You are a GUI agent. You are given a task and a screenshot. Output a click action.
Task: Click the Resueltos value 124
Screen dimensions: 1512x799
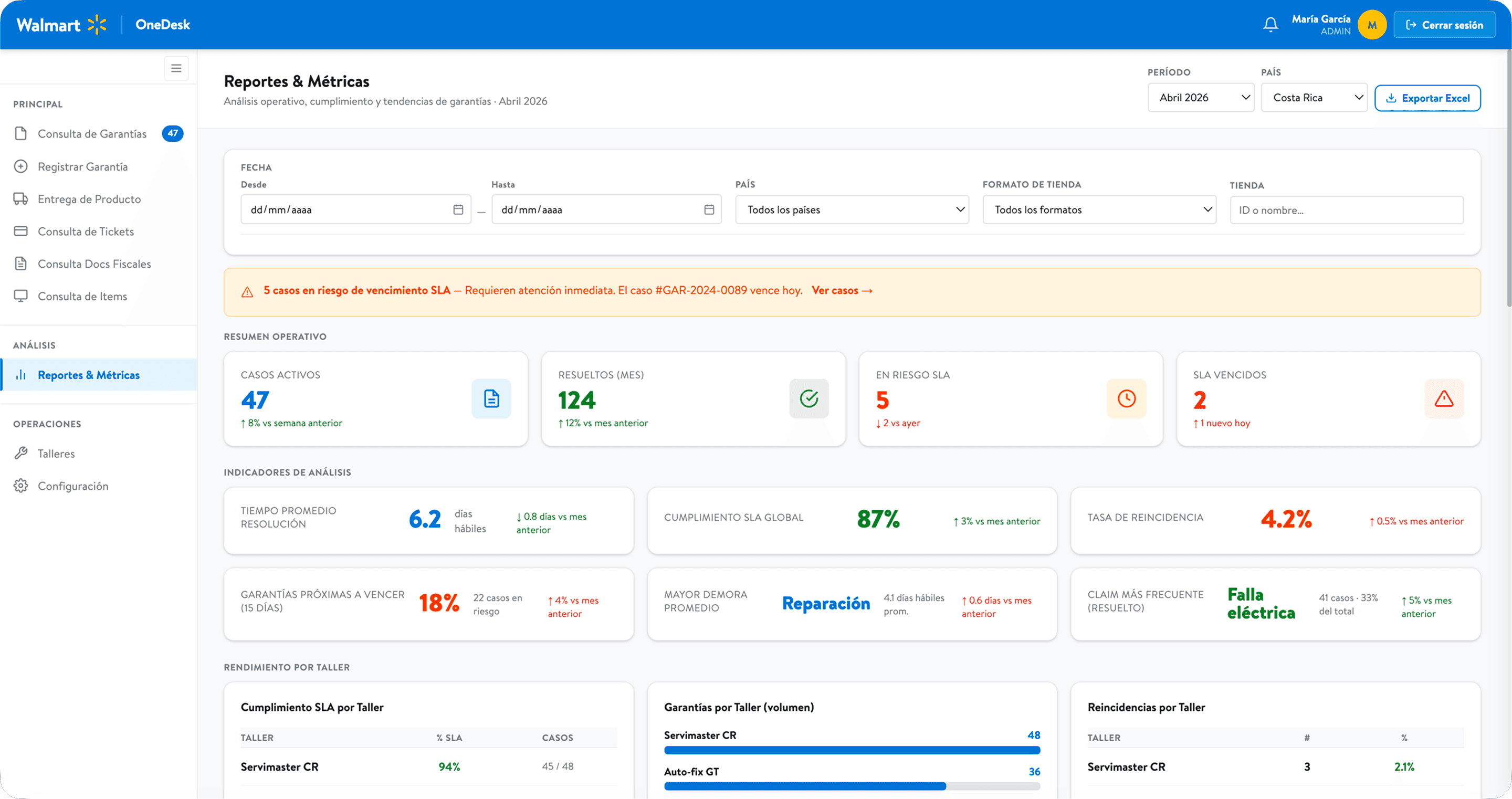pos(576,400)
